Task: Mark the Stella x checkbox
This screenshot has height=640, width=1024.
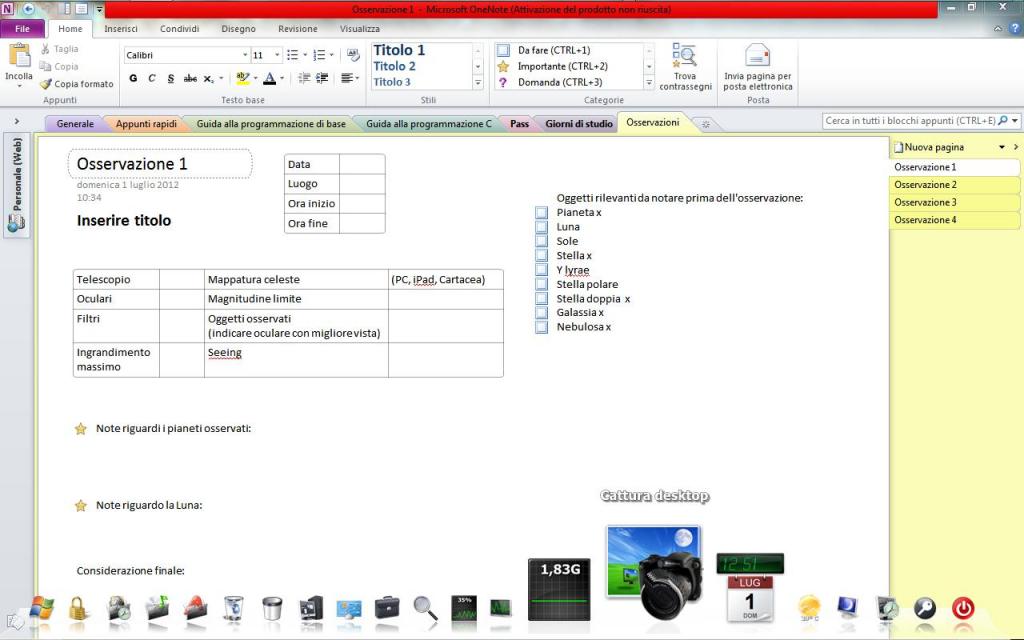Action: point(541,256)
